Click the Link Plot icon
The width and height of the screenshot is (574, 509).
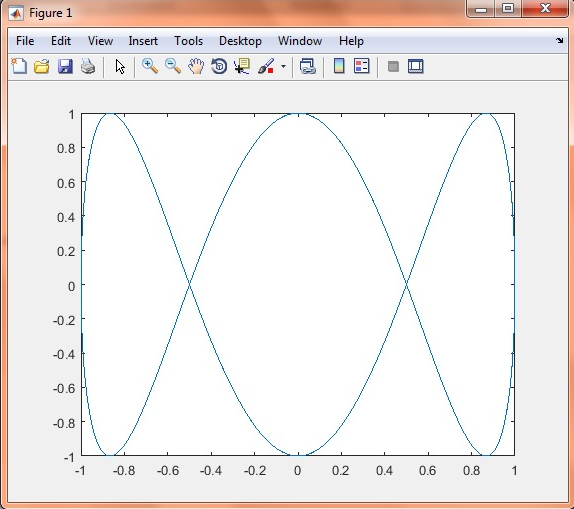pyautogui.click(x=308, y=66)
